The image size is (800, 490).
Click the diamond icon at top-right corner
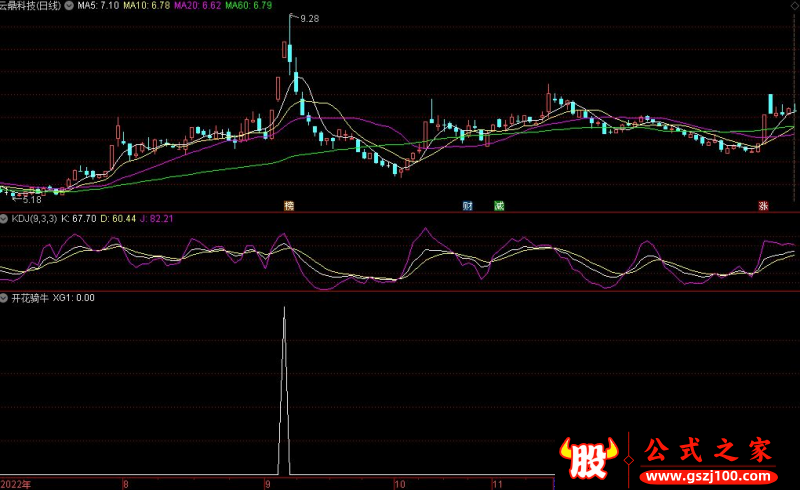tap(793, 5)
